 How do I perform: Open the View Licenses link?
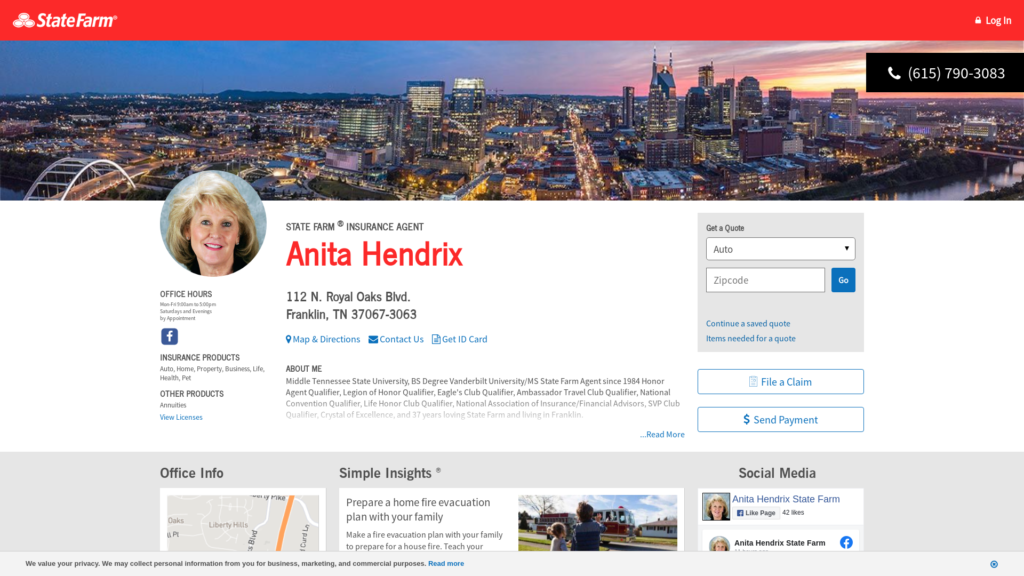pyautogui.click(x=181, y=418)
